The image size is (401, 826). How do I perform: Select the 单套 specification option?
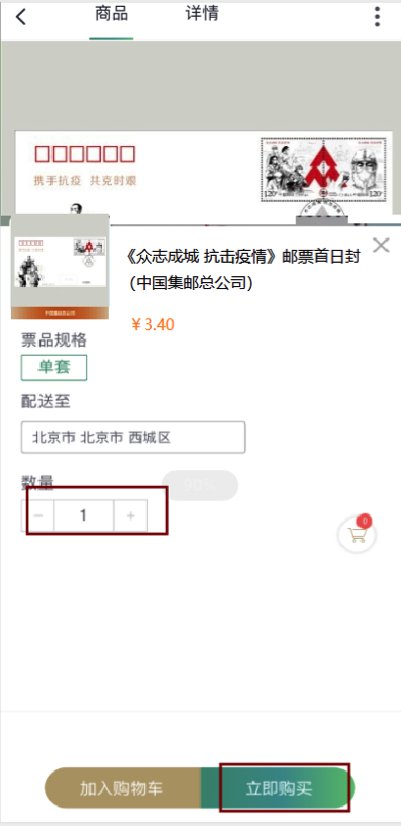pyautogui.click(x=54, y=367)
